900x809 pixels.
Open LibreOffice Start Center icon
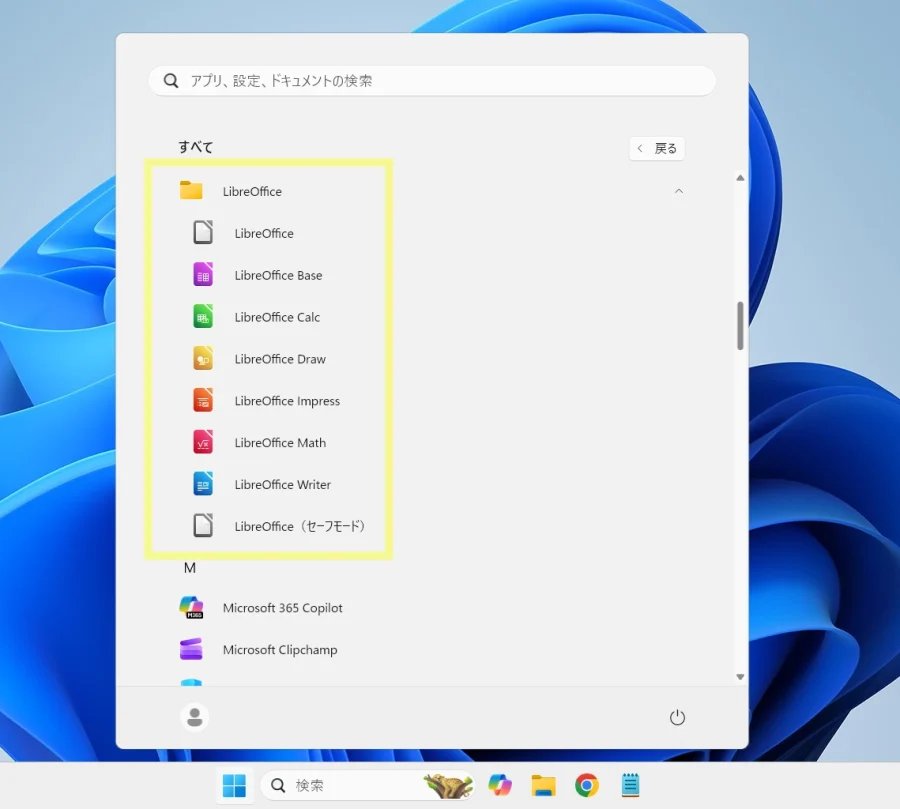[x=203, y=233]
